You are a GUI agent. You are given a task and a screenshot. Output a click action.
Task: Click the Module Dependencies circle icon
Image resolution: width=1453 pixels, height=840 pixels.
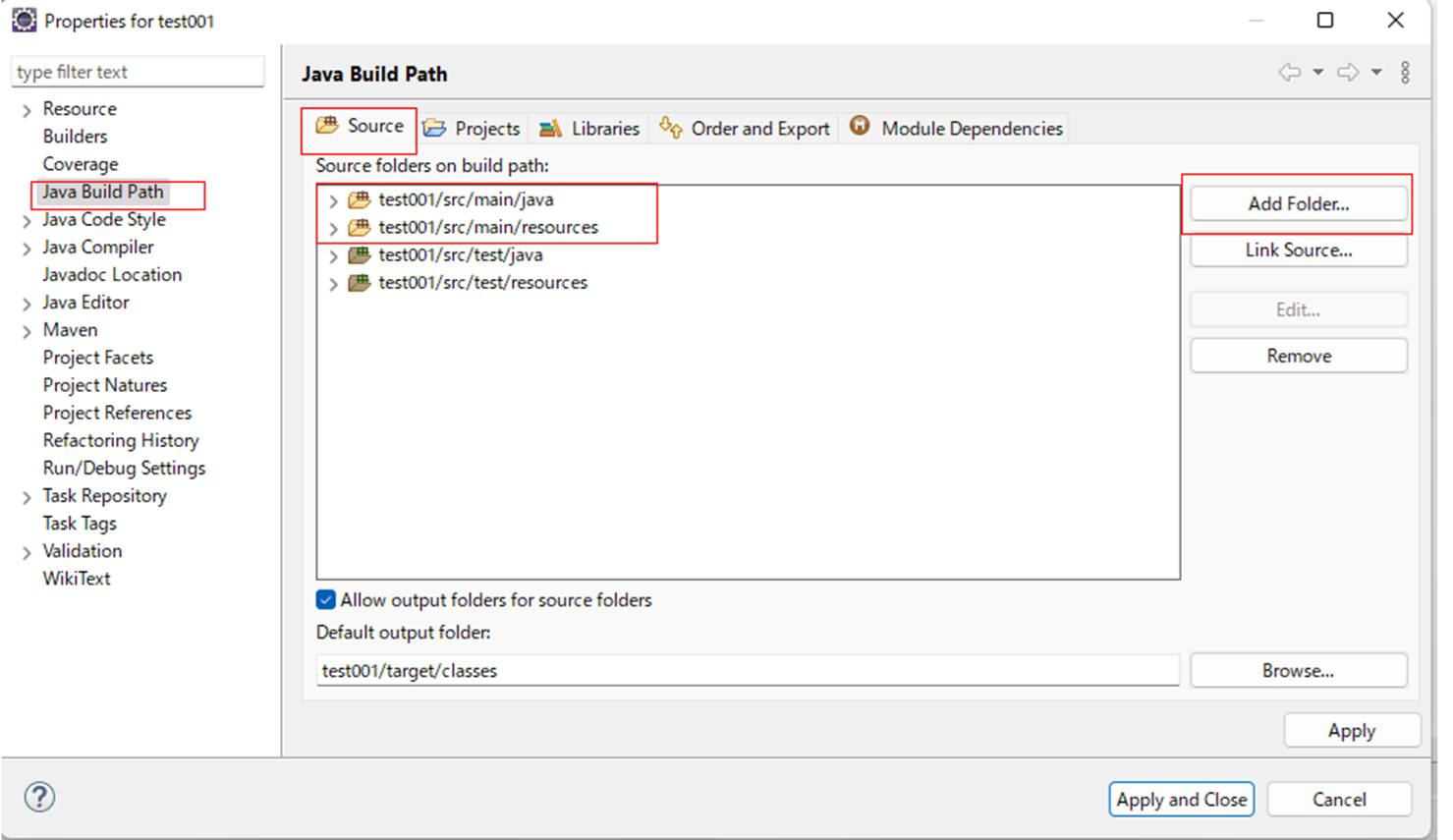pos(860,127)
